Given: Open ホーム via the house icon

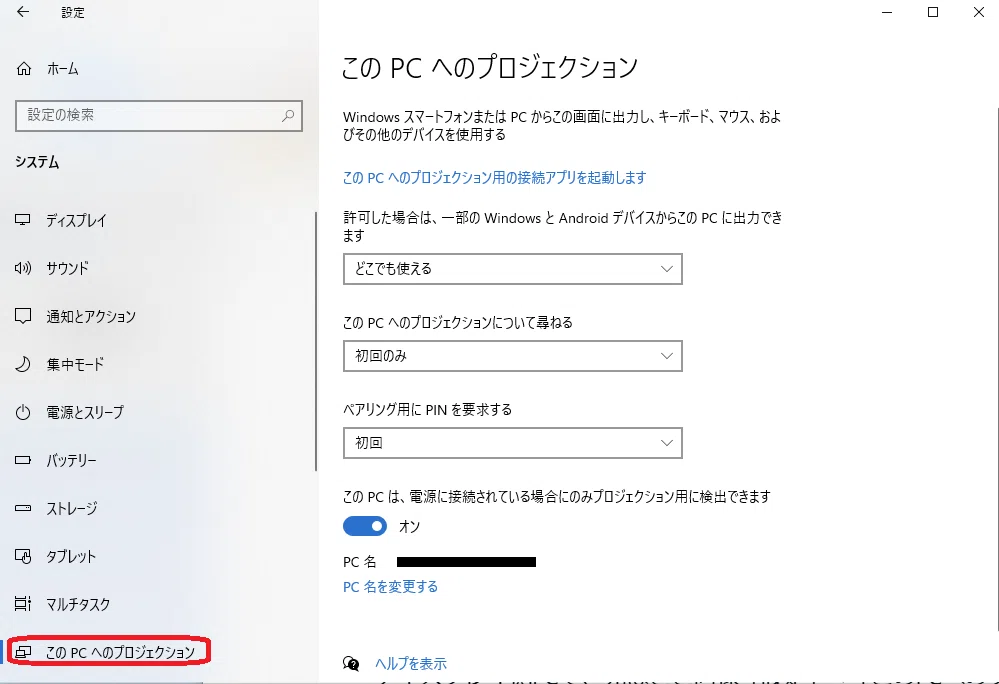Looking at the screenshot, I should (x=24, y=68).
